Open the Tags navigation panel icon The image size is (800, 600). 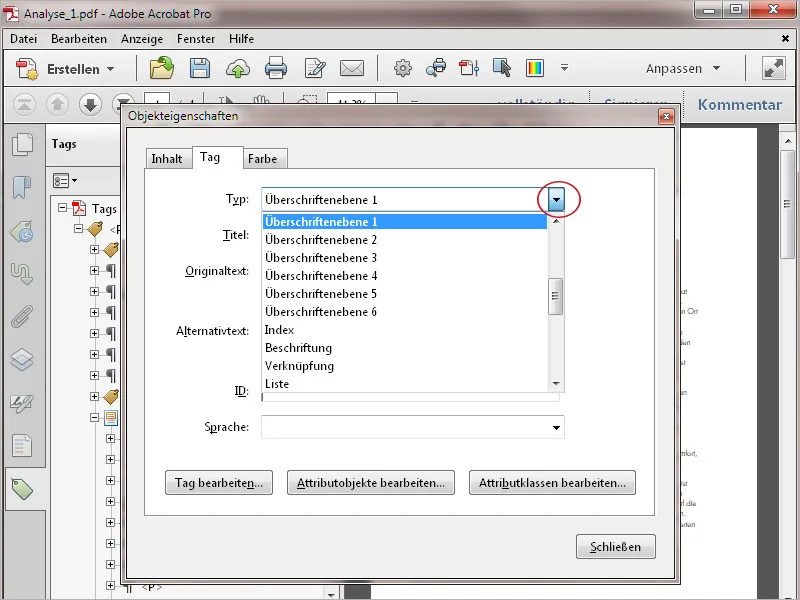pyautogui.click(x=22, y=489)
